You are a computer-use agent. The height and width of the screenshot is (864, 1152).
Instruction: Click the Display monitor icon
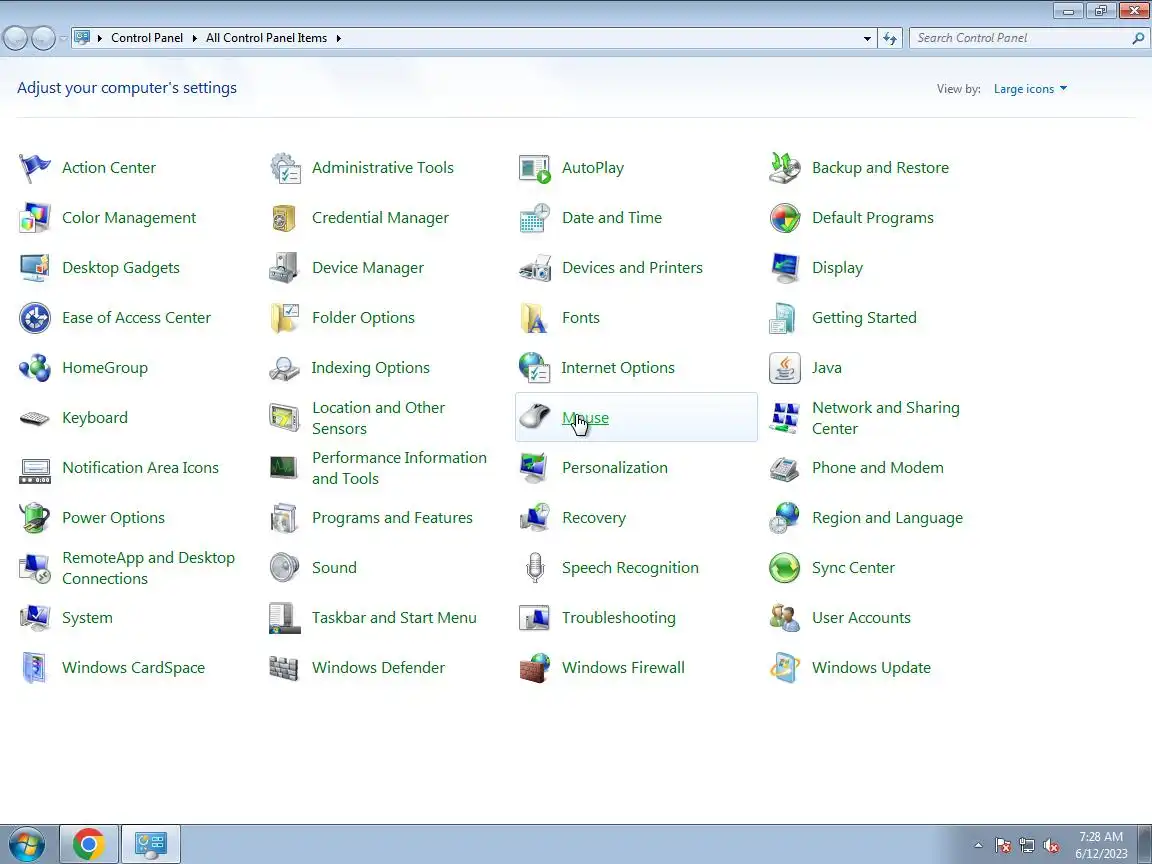(x=785, y=268)
